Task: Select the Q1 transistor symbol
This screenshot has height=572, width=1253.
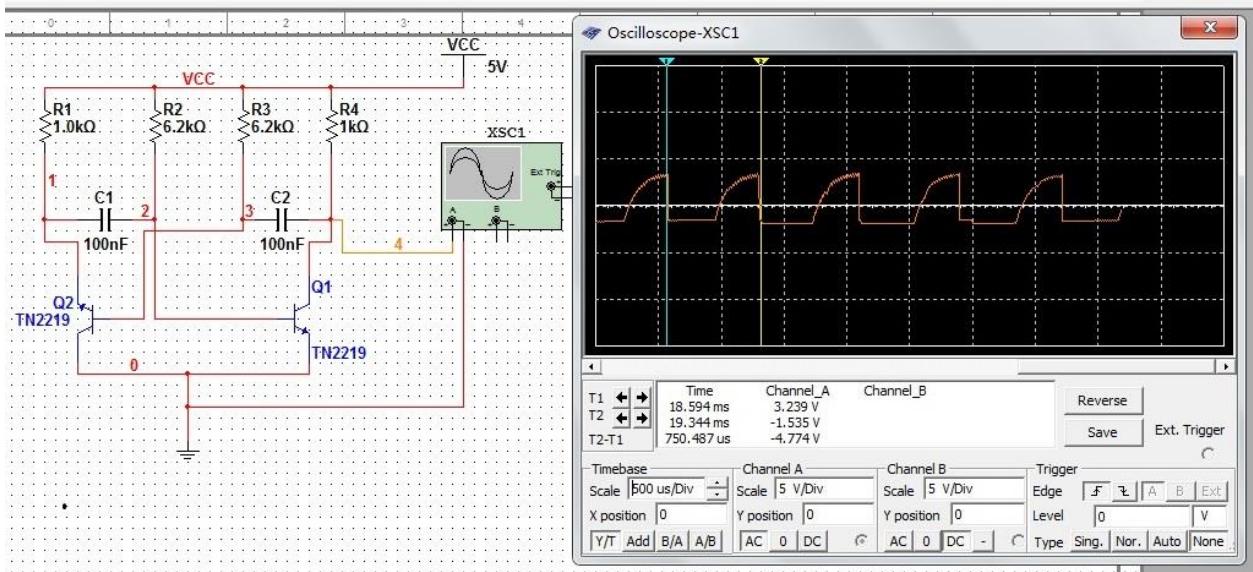Action: (x=301, y=316)
